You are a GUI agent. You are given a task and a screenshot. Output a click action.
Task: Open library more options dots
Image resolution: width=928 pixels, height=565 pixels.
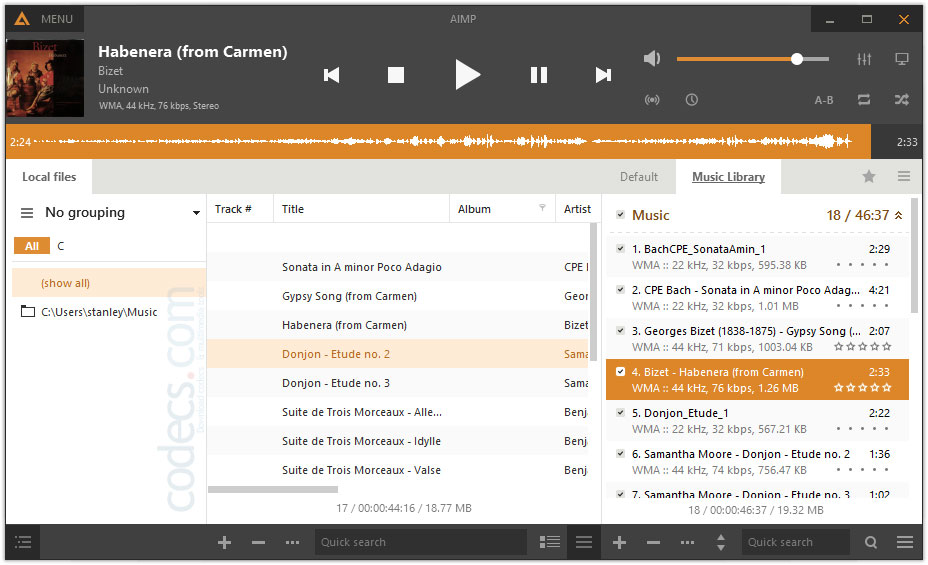[292, 542]
